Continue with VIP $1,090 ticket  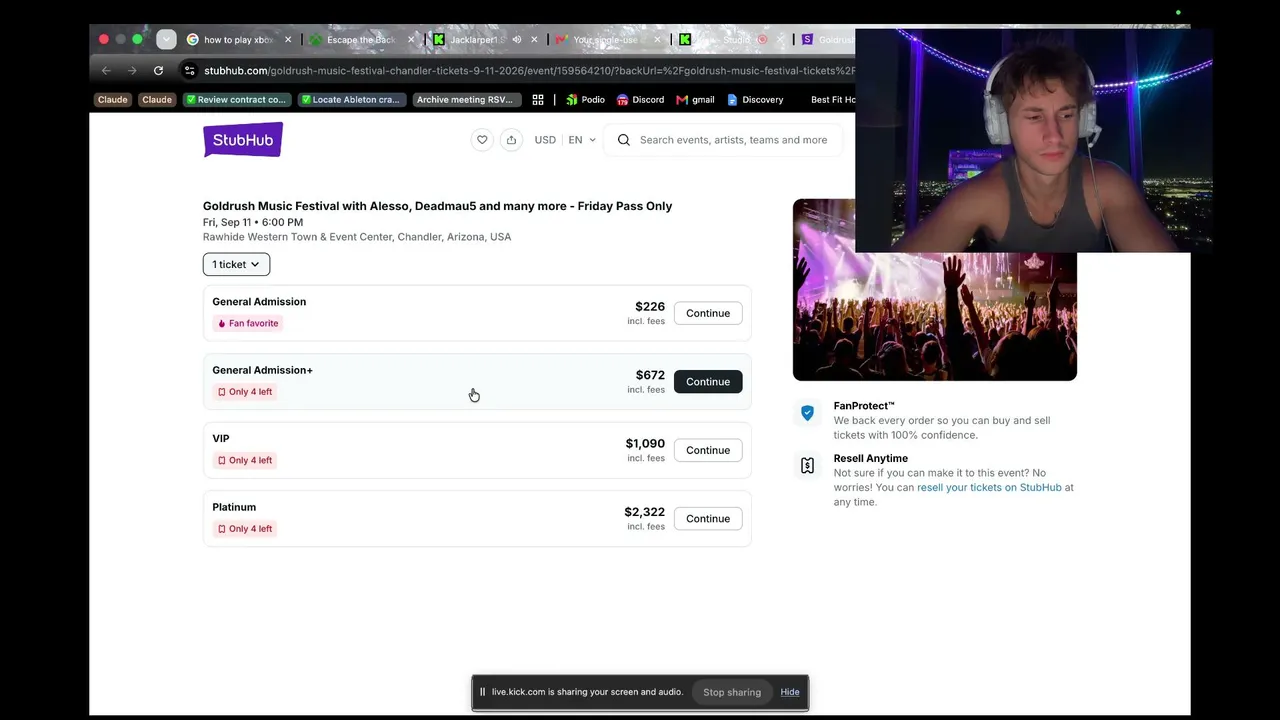tap(708, 450)
